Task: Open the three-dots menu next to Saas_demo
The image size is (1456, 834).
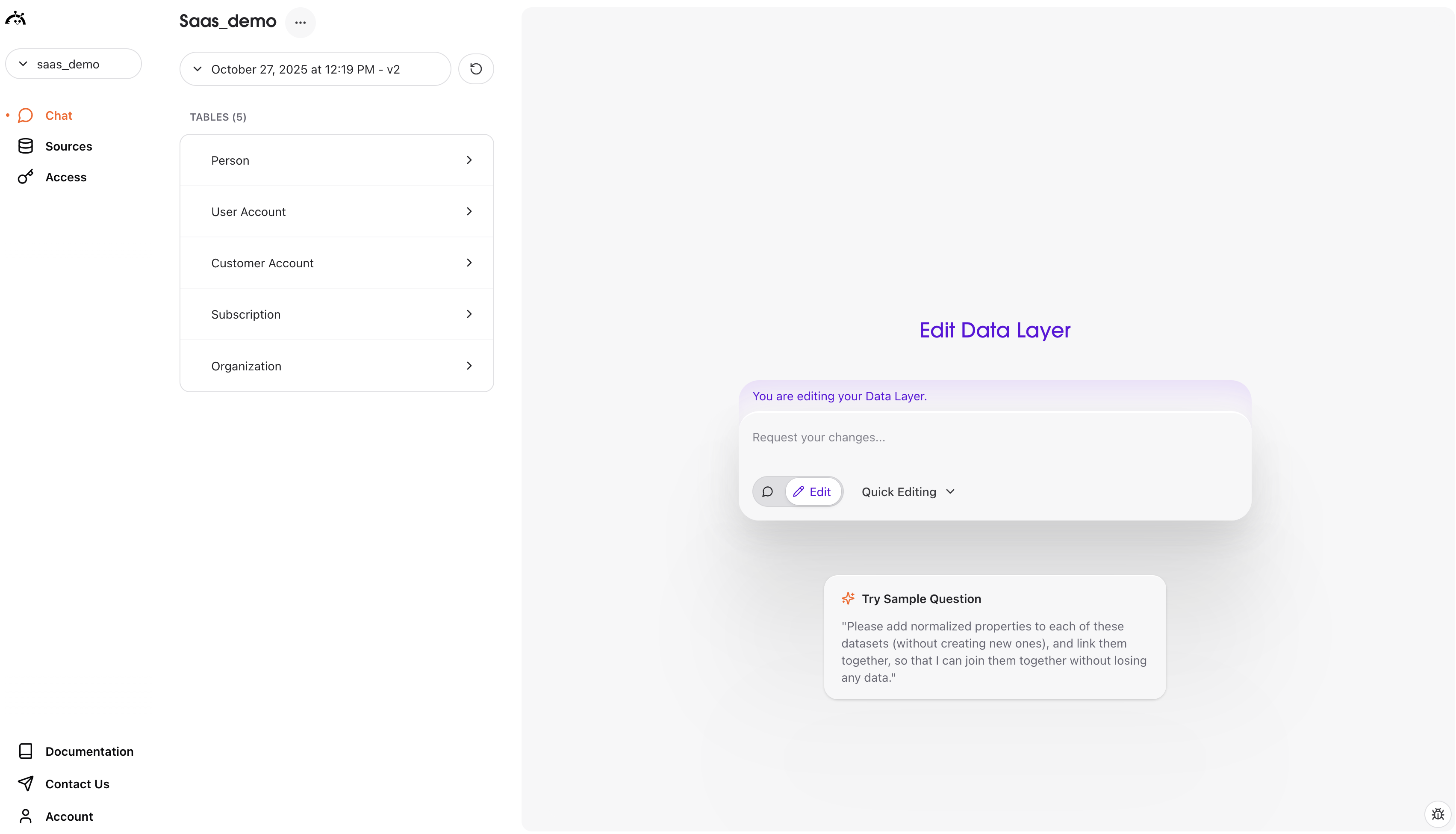Action: (300, 23)
